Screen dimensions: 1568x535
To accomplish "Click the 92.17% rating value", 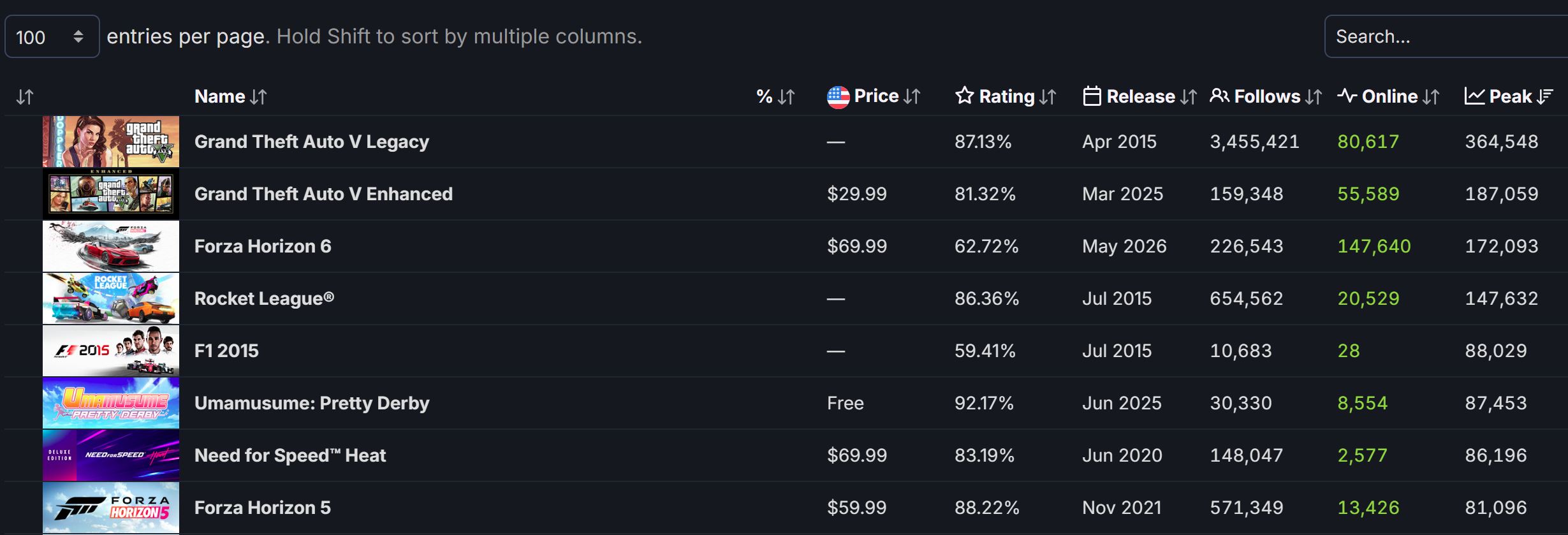I will click(984, 403).
